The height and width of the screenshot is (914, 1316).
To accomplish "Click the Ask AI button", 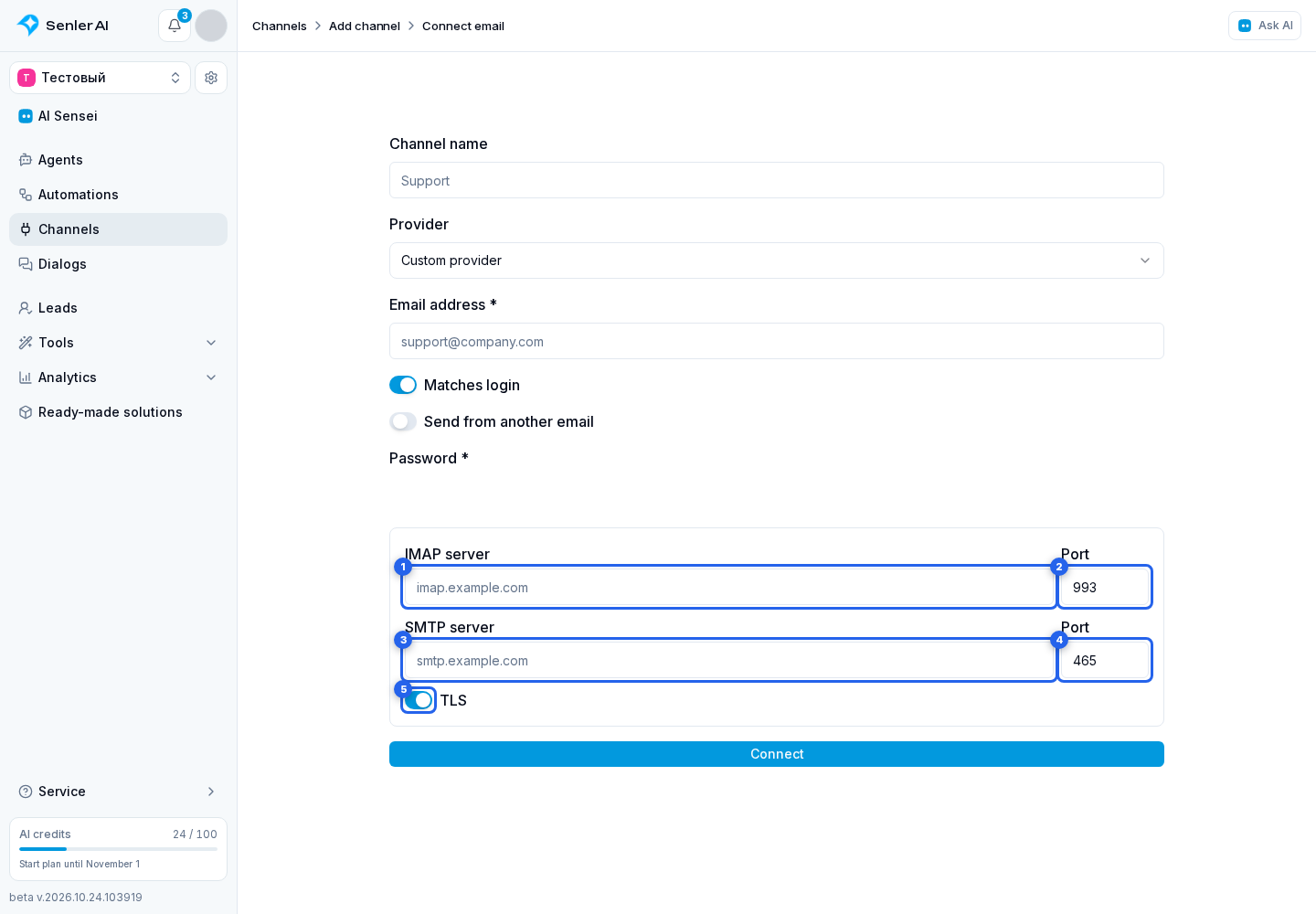I will (x=1265, y=26).
